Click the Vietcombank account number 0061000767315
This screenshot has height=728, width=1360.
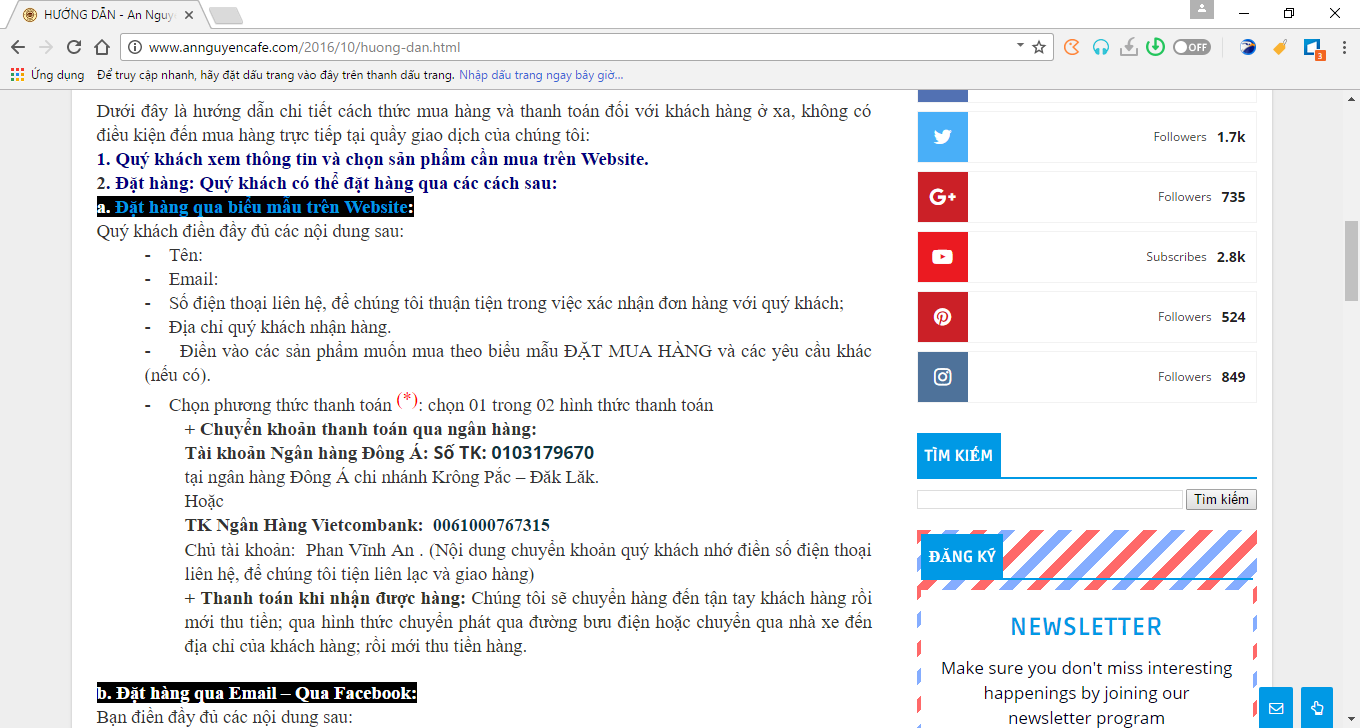pyautogui.click(x=491, y=525)
